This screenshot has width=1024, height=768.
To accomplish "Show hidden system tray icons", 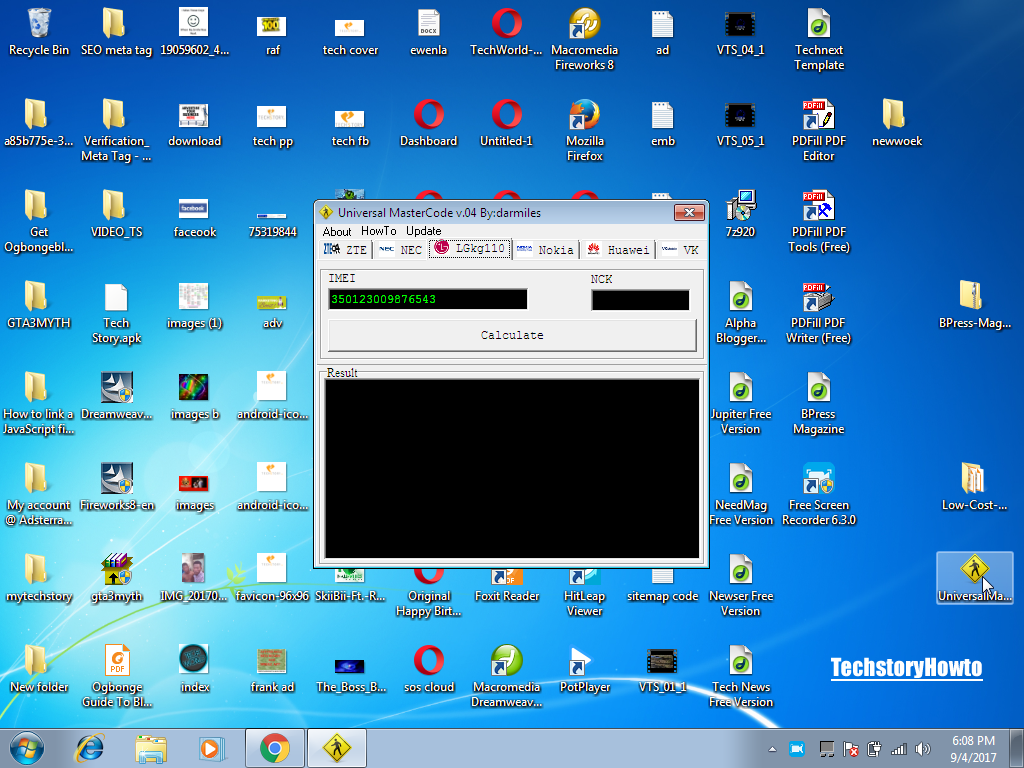I will [x=773, y=749].
